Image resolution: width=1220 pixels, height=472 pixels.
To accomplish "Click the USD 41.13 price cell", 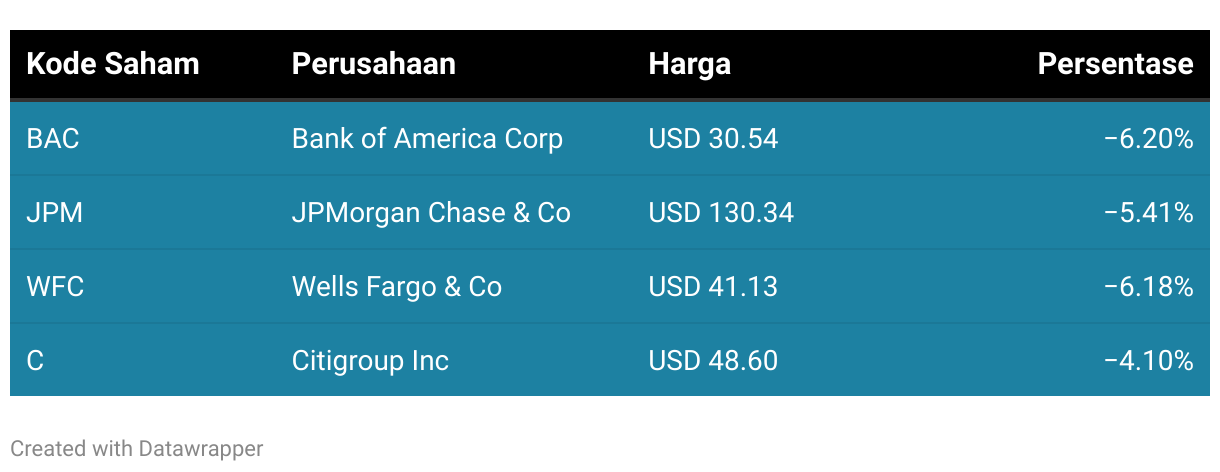I will [x=713, y=287].
